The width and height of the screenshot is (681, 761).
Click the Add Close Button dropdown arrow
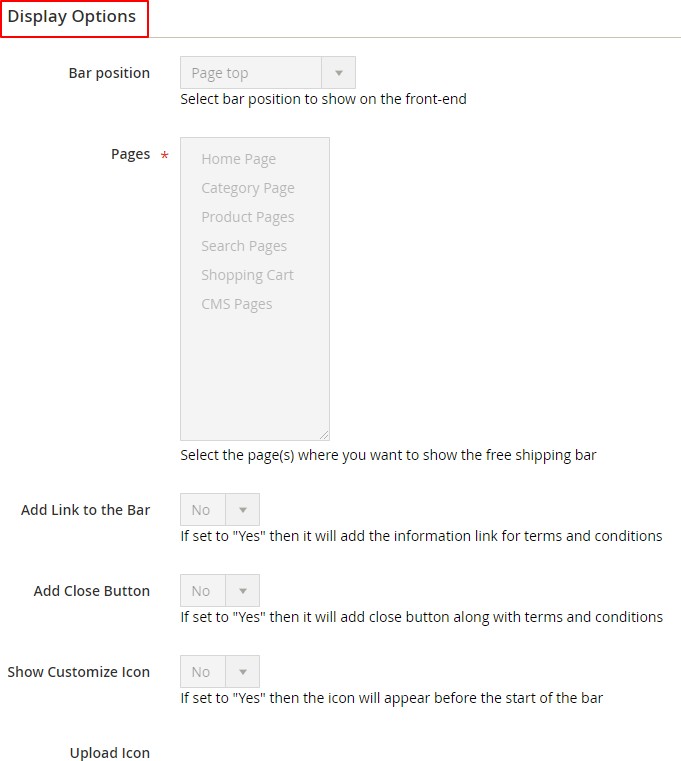click(243, 591)
